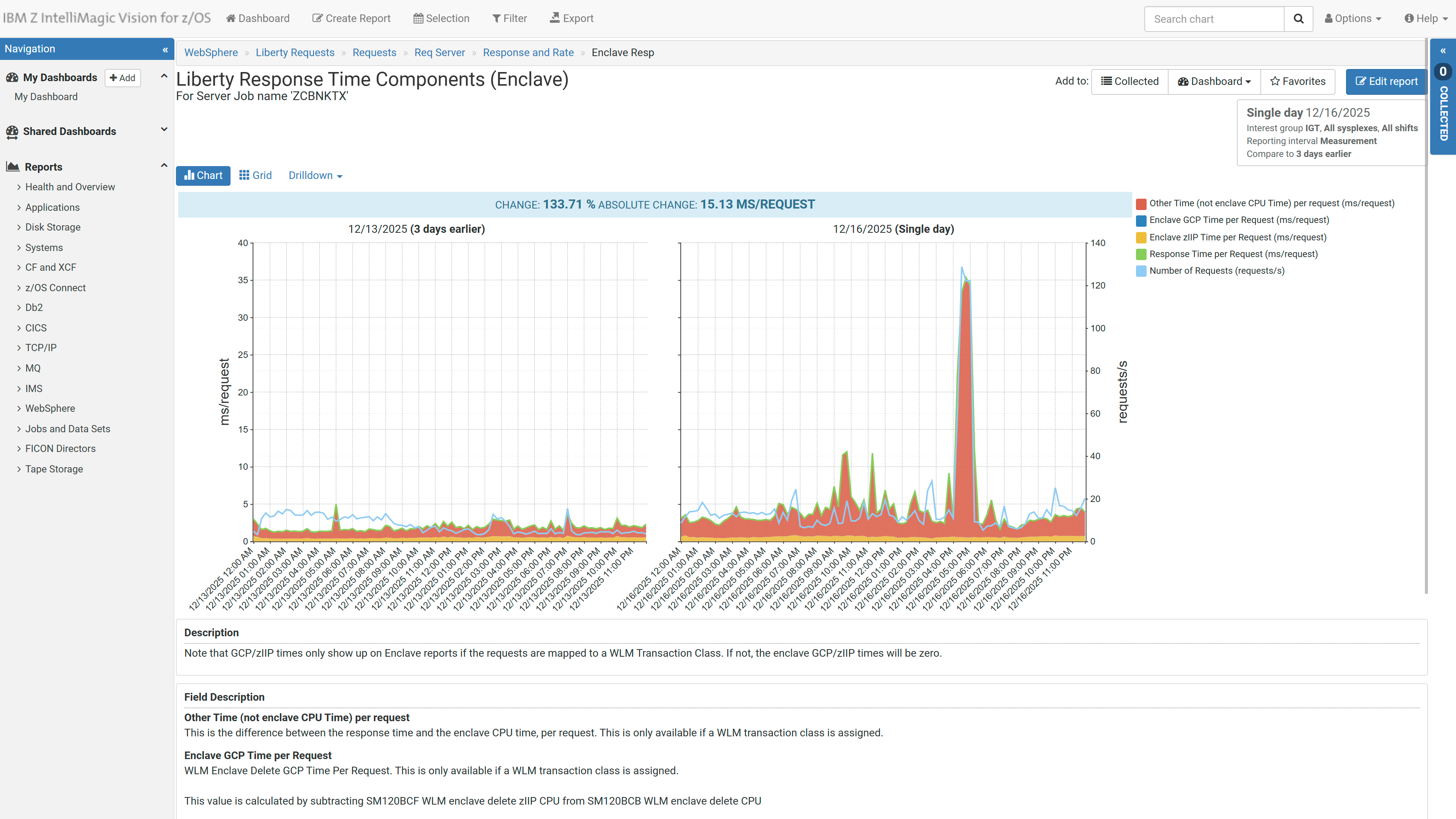Toggle Other Time legend series
This screenshot has width=1456, height=819.
[1266, 204]
